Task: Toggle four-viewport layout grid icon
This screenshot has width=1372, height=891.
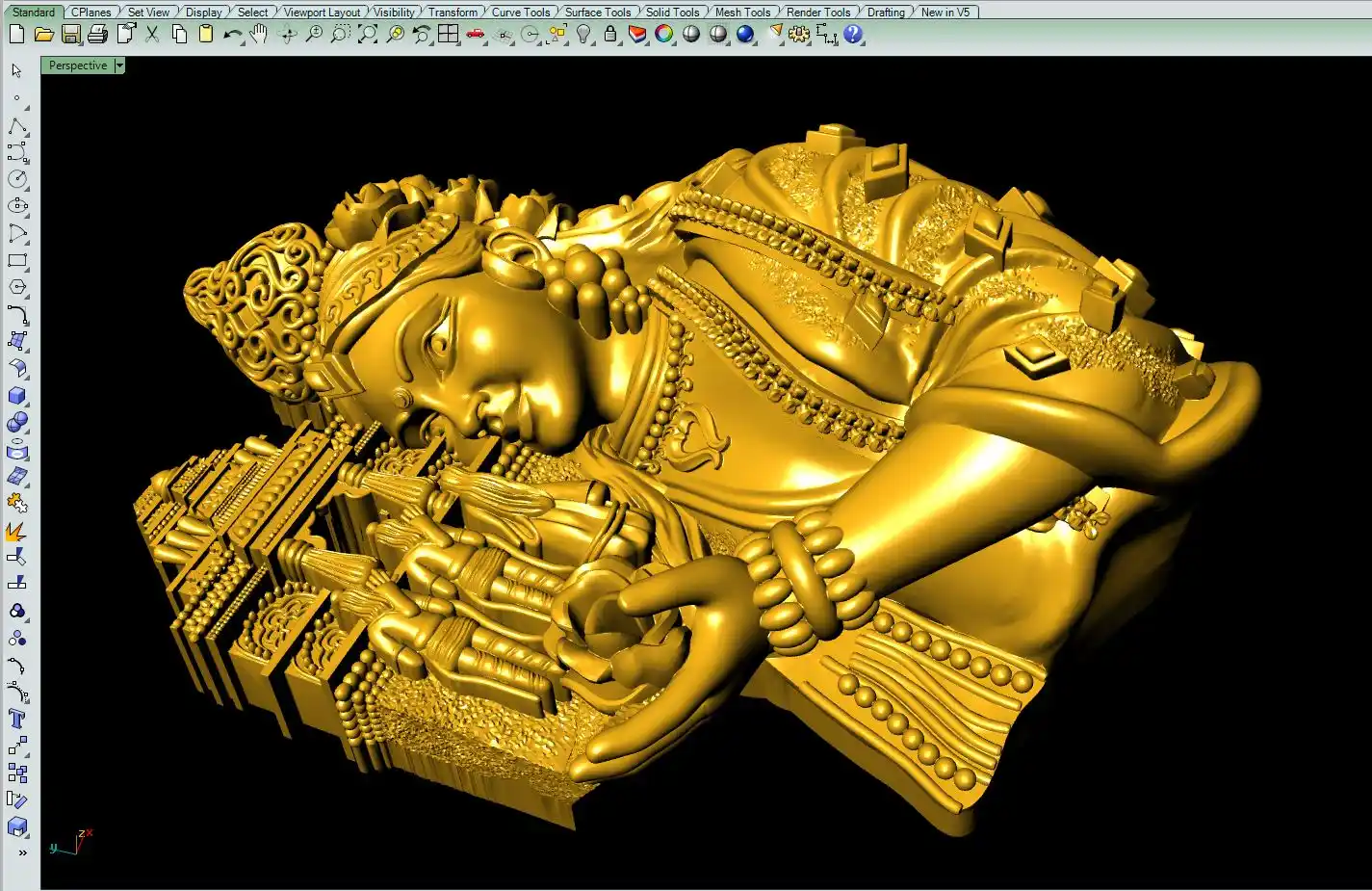Action: (449, 35)
